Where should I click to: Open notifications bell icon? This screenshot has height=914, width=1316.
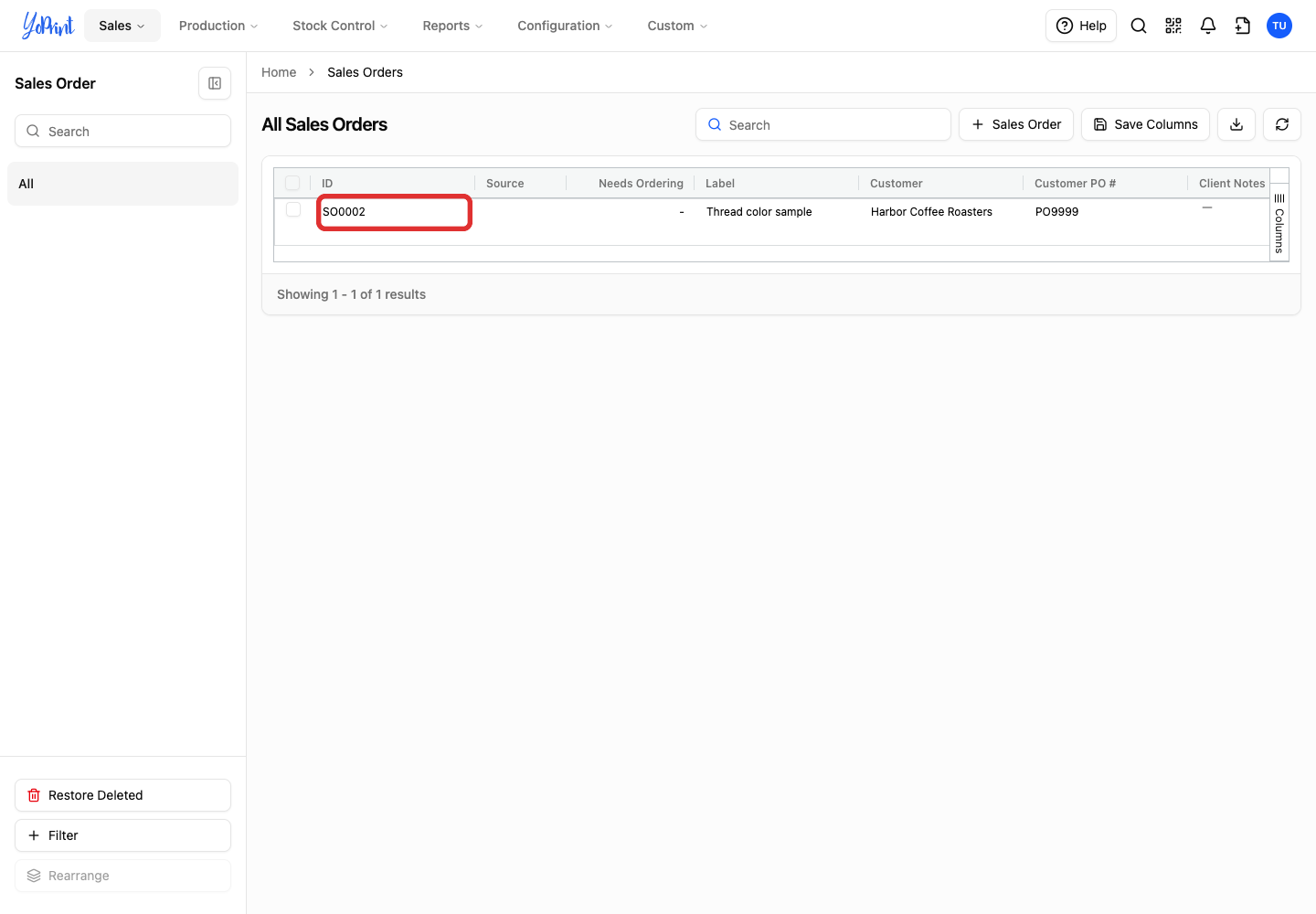point(1208,26)
